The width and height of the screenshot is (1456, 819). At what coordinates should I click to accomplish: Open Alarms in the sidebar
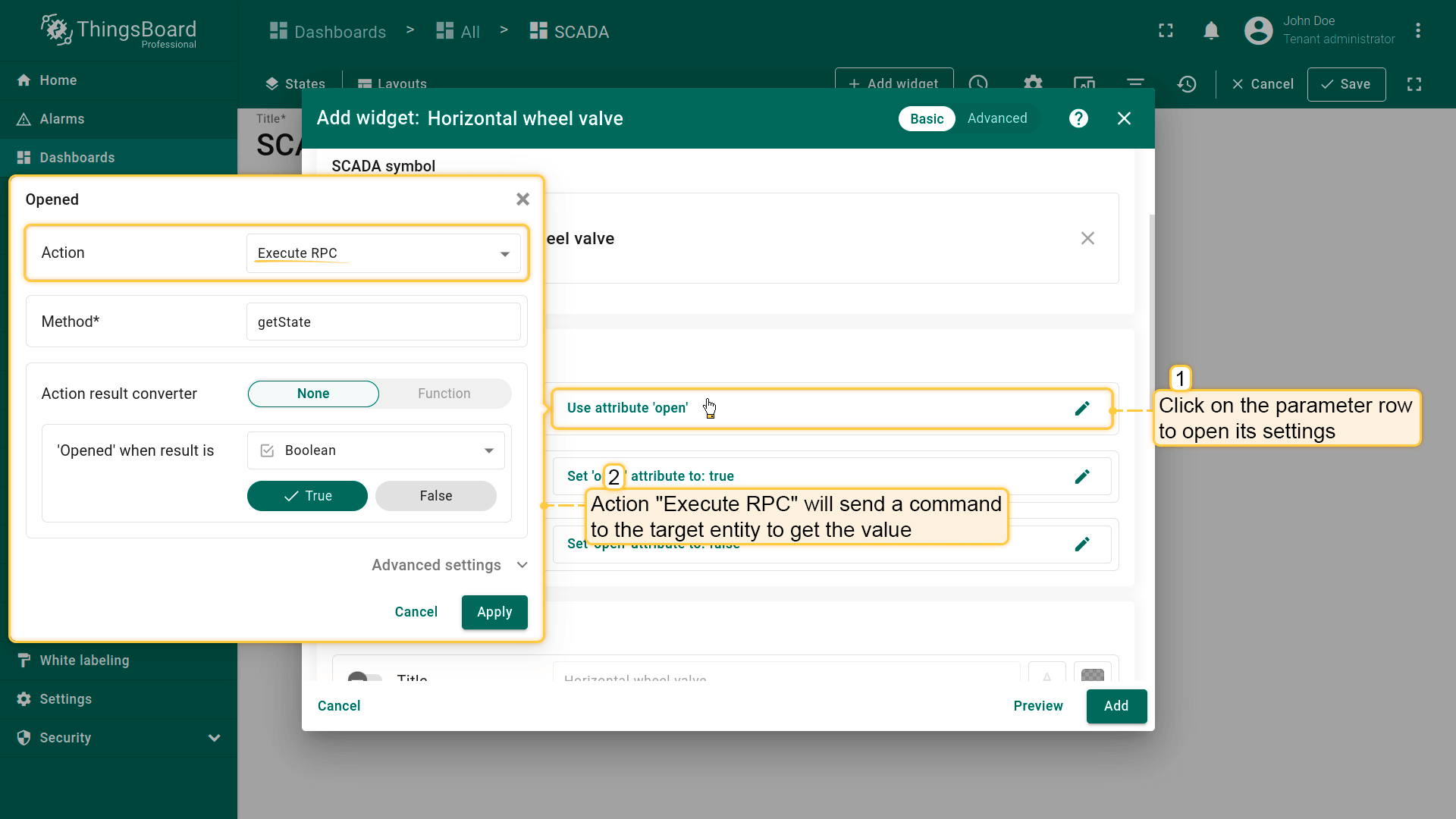(62, 119)
